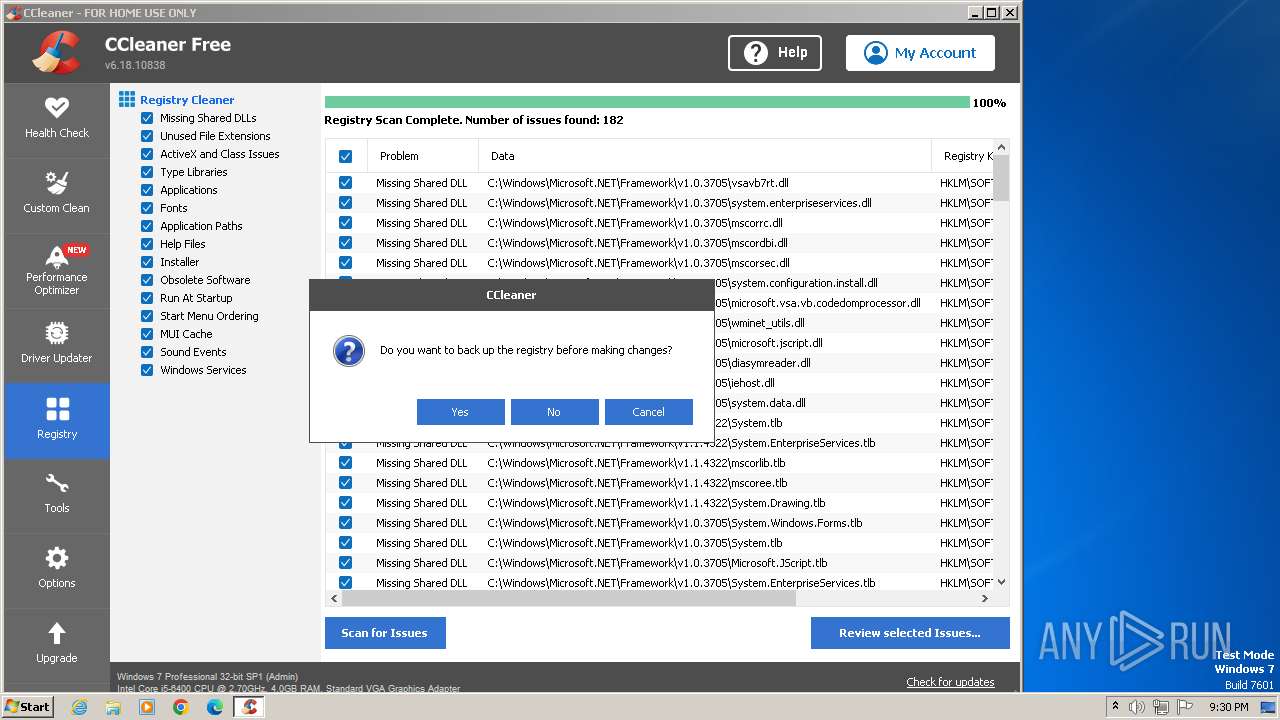Uncheck Installer option
This screenshot has height=720, width=1280.
(147, 262)
